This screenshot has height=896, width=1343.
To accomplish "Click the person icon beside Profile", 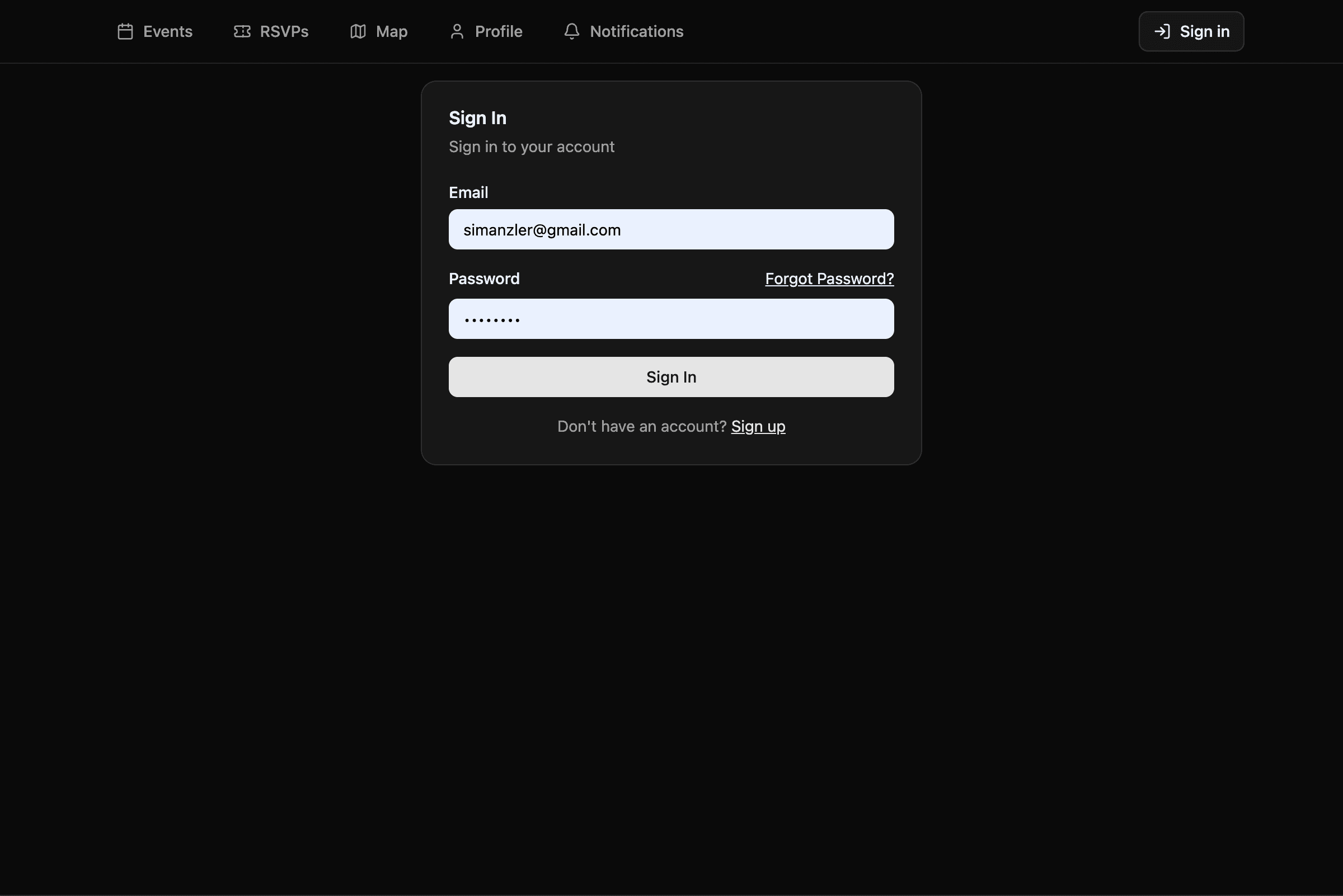I will (x=456, y=31).
